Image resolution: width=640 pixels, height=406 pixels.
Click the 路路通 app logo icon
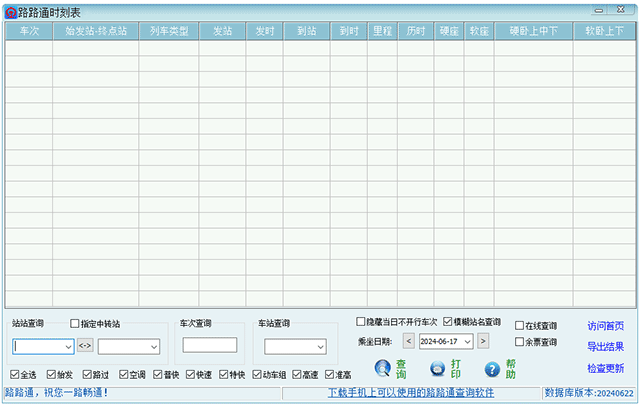pos(11,13)
